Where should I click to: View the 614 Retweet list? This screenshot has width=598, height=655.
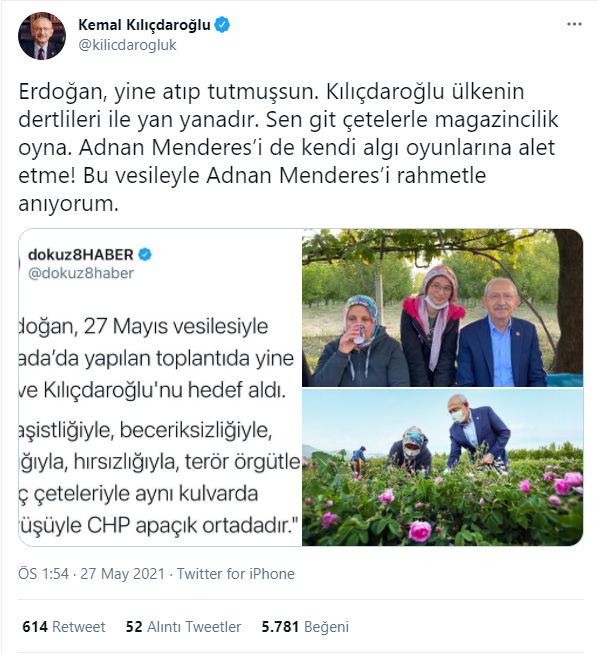point(63,627)
